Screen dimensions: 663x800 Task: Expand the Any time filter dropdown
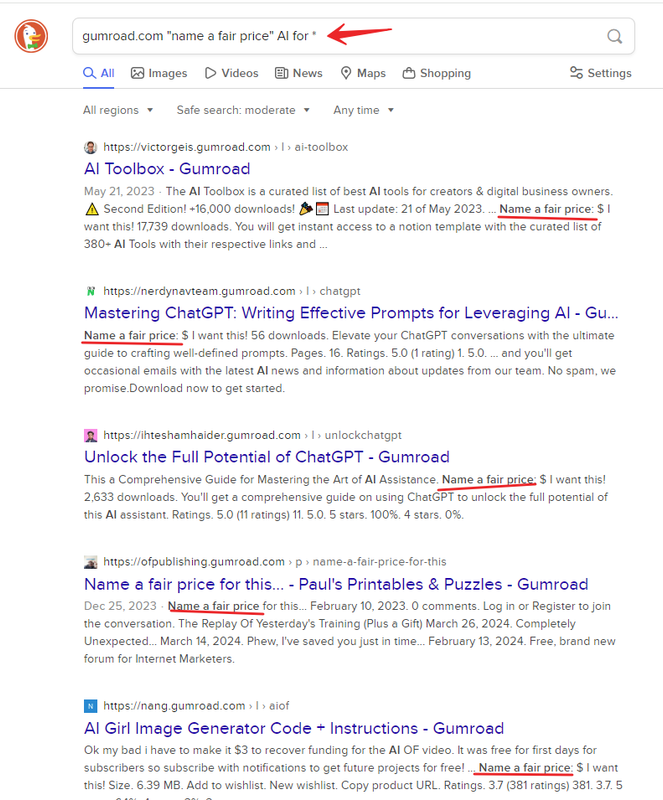pos(363,110)
